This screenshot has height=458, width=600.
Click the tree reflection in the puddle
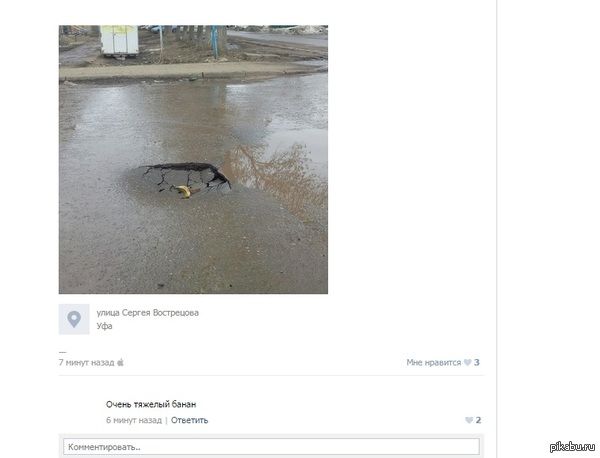(x=277, y=178)
